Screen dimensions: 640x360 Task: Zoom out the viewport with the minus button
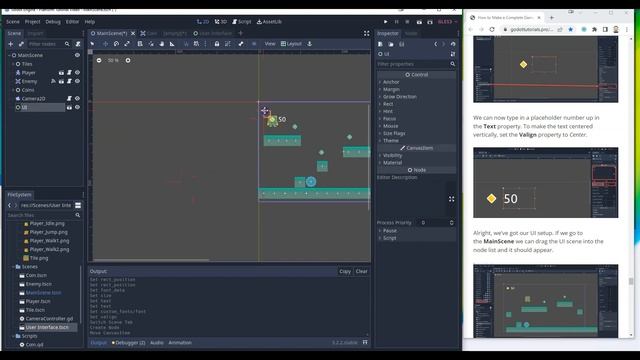[99, 60]
